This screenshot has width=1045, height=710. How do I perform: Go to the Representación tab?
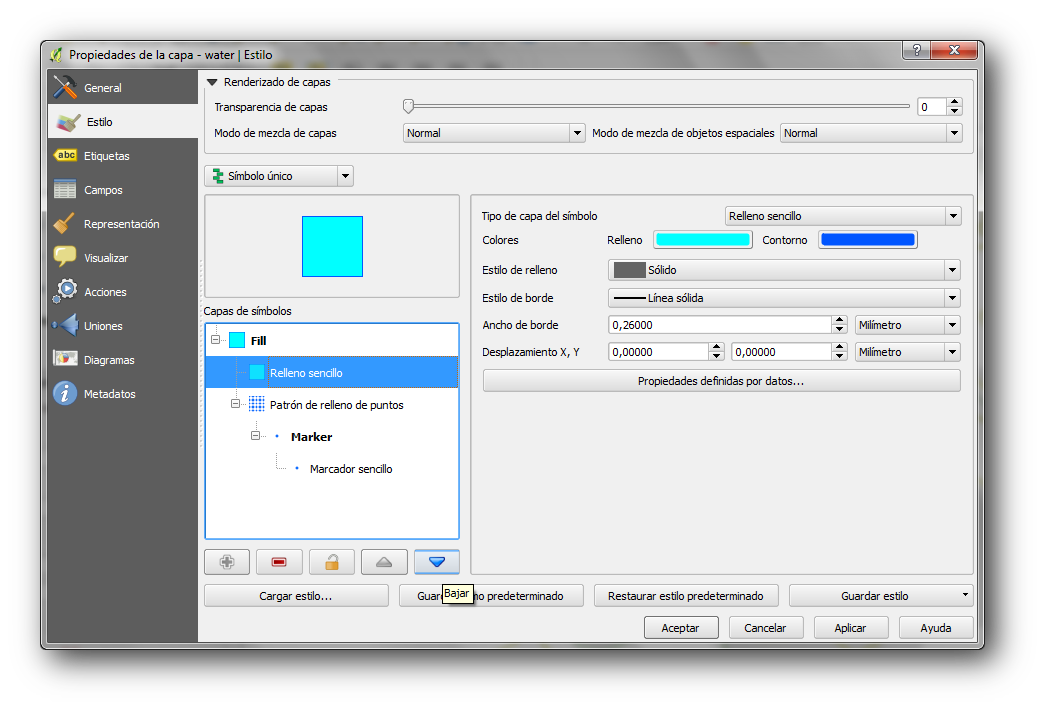pos(123,223)
